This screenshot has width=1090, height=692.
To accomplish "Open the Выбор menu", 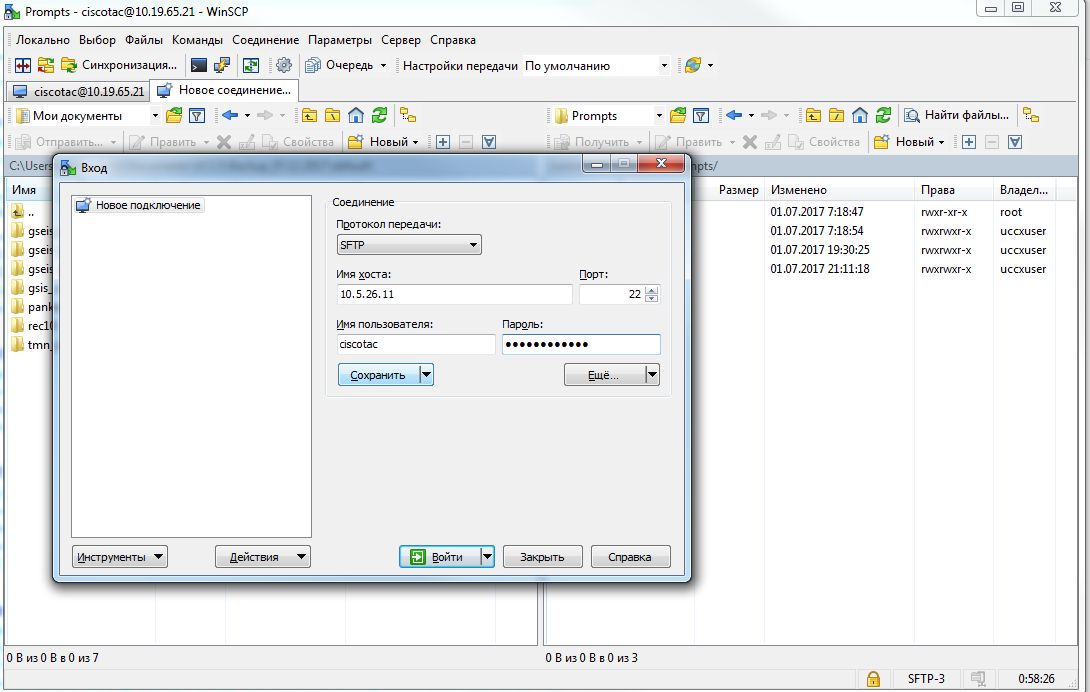I will point(97,40).
